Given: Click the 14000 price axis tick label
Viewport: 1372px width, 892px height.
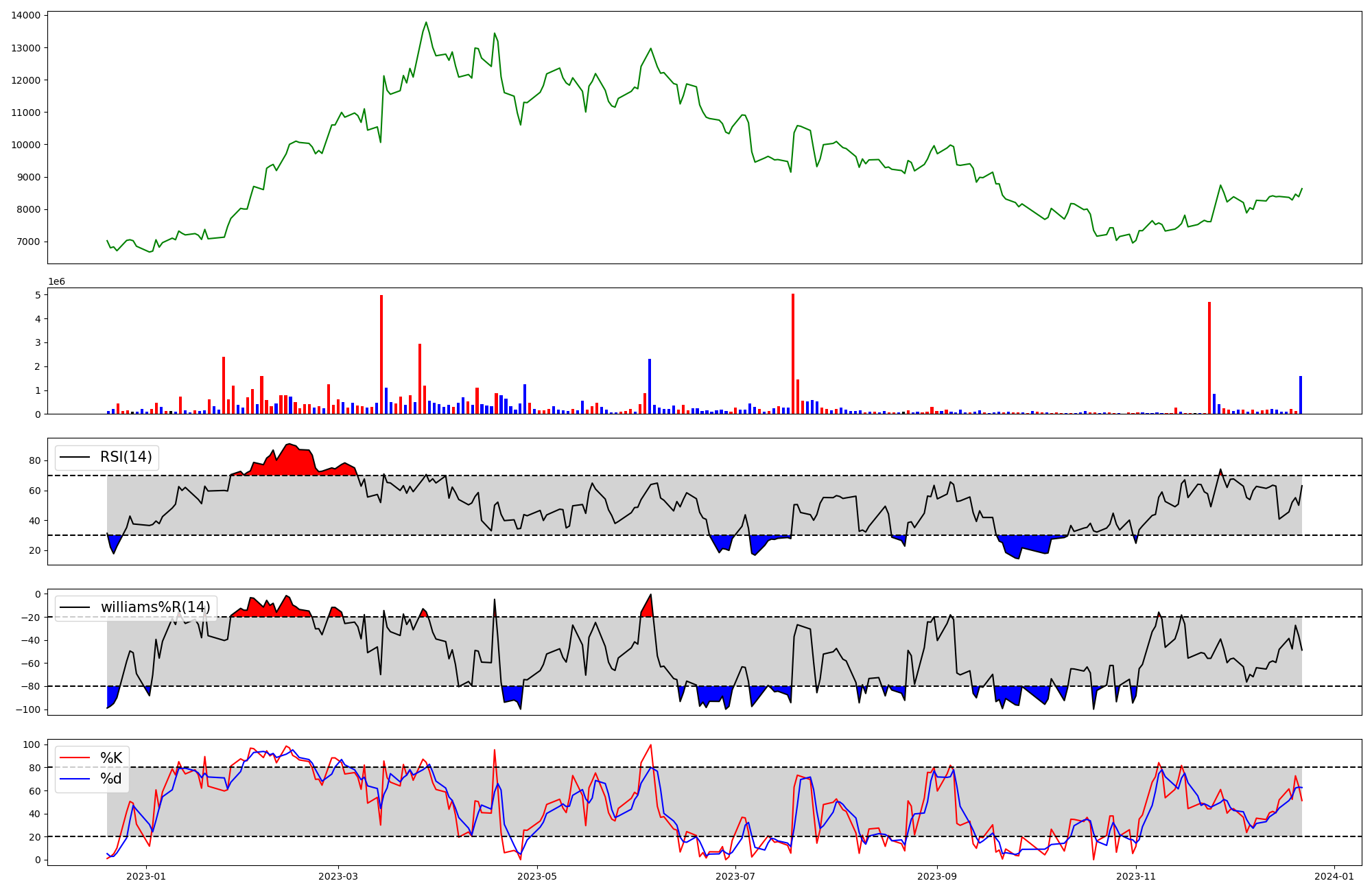Looking at the screenshot, I should tap(25, 15).
